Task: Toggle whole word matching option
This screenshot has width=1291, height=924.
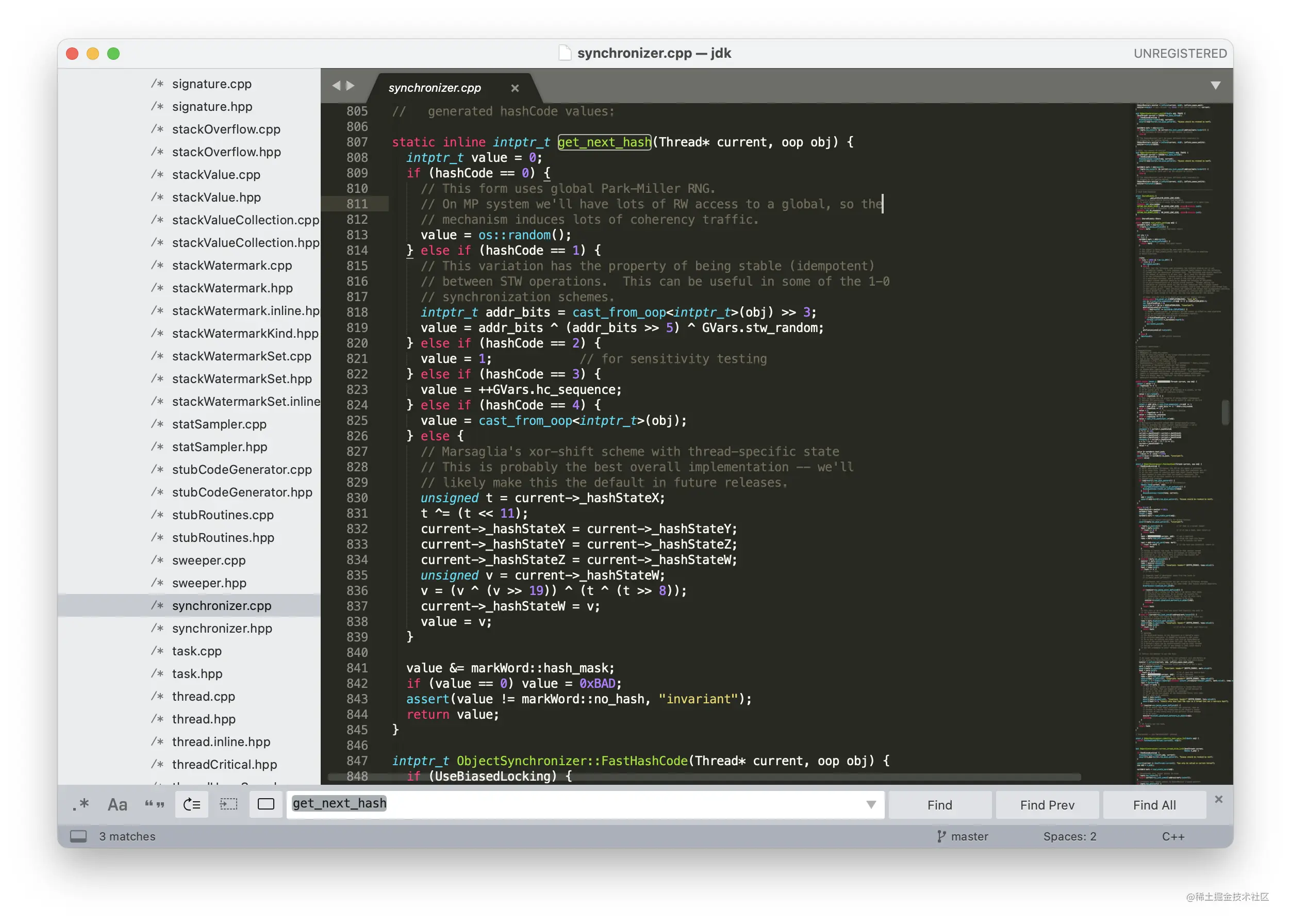Action: click(154, 804)
